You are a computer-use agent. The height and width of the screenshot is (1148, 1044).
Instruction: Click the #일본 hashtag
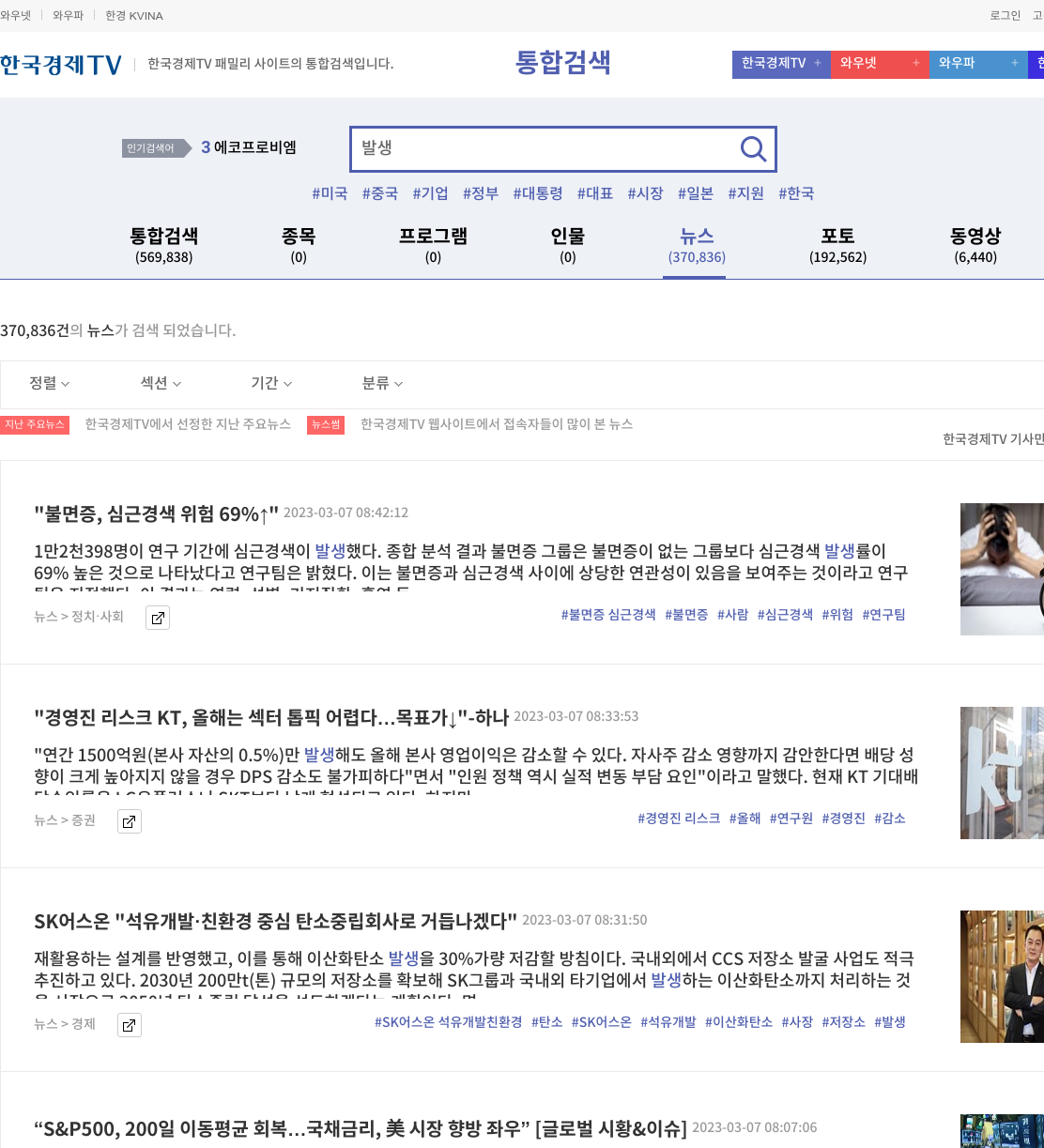(x=696, y=193)
